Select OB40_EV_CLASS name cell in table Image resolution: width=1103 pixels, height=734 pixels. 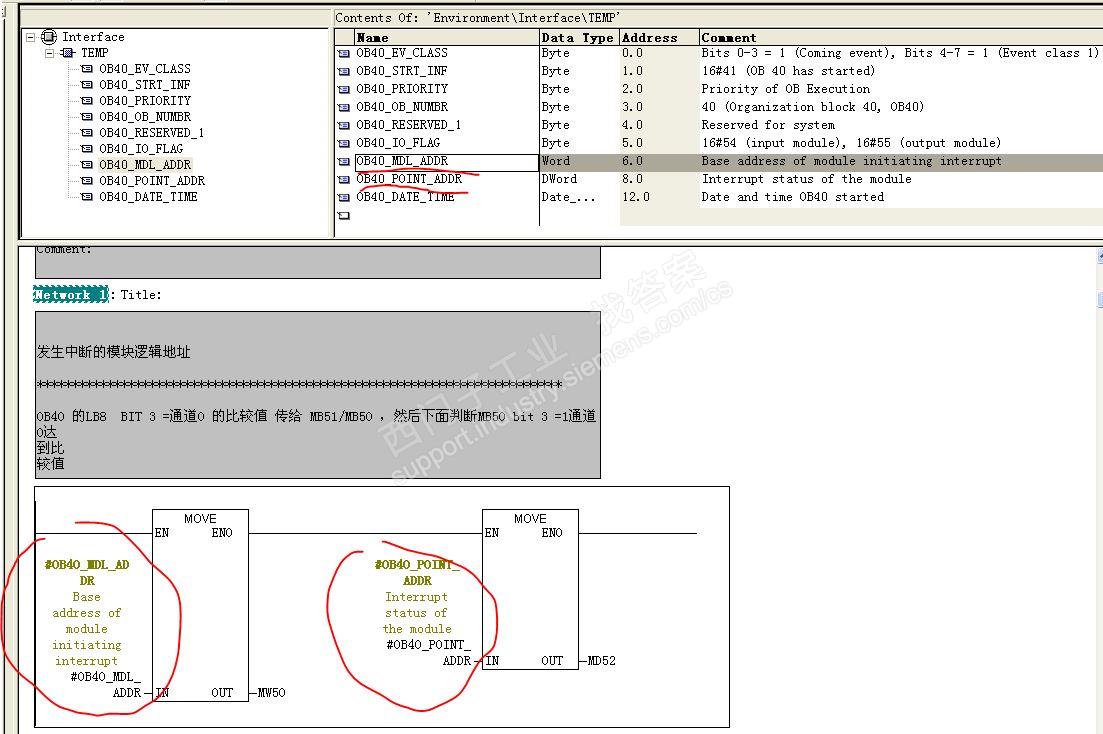click(x=447, y=53)
